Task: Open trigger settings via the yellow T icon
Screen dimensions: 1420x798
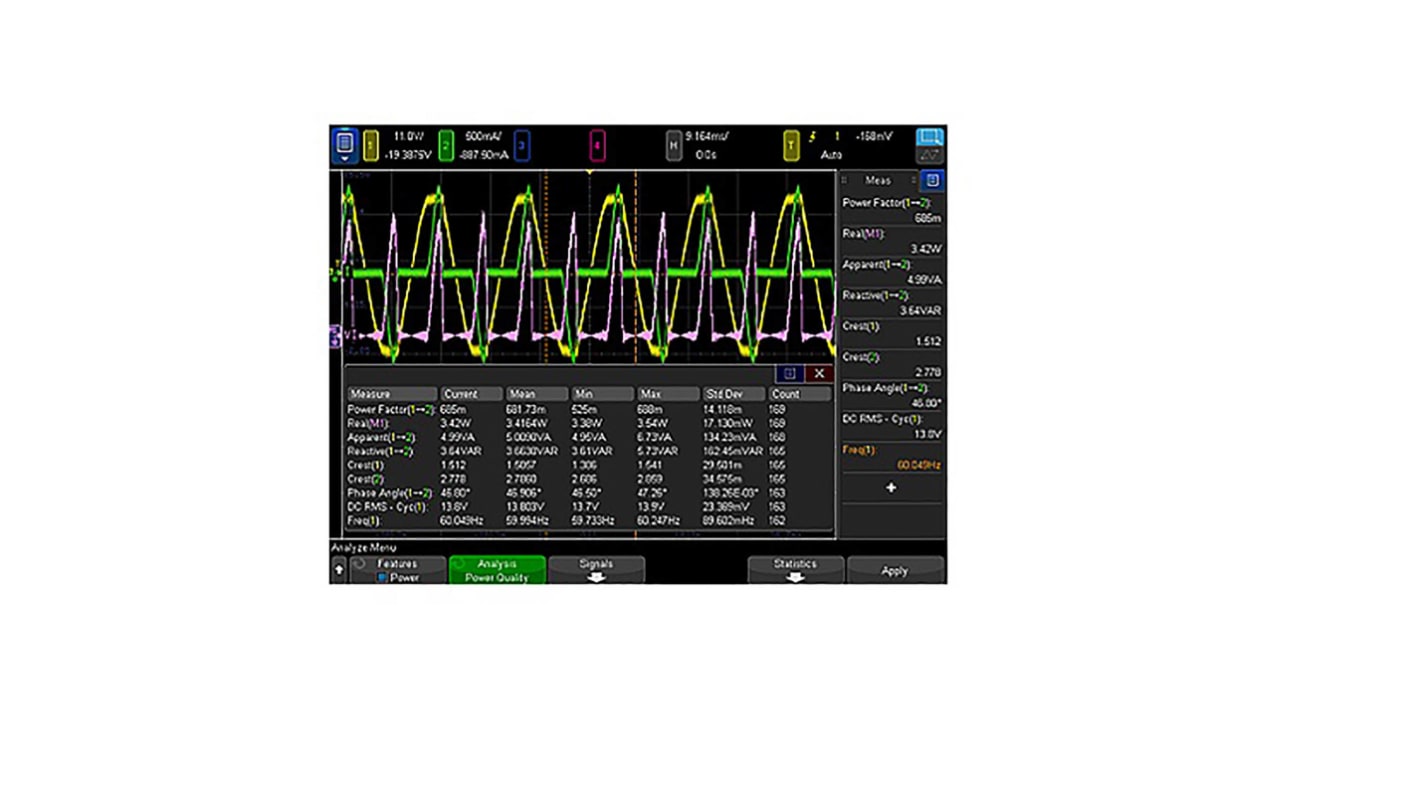Action: click(x=790, y=145)
